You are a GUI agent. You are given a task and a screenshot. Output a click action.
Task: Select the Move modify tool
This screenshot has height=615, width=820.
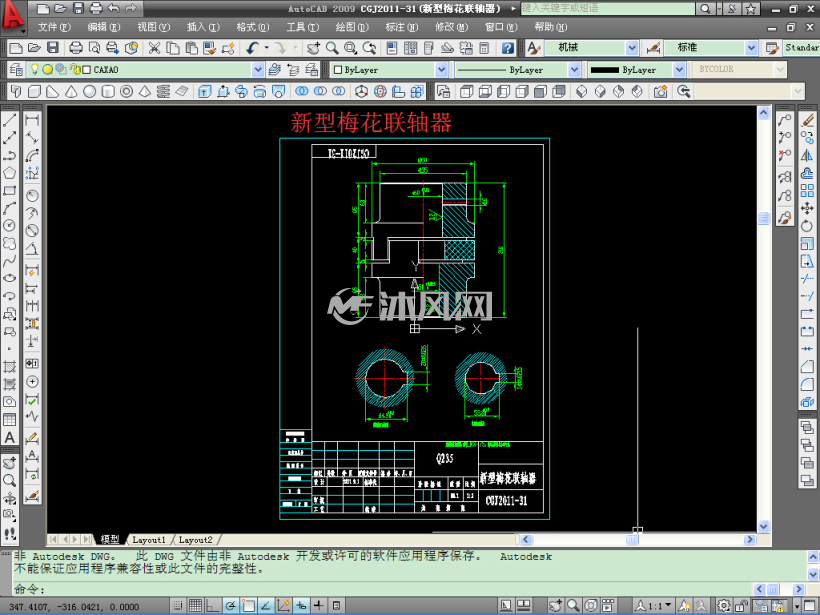807,208
